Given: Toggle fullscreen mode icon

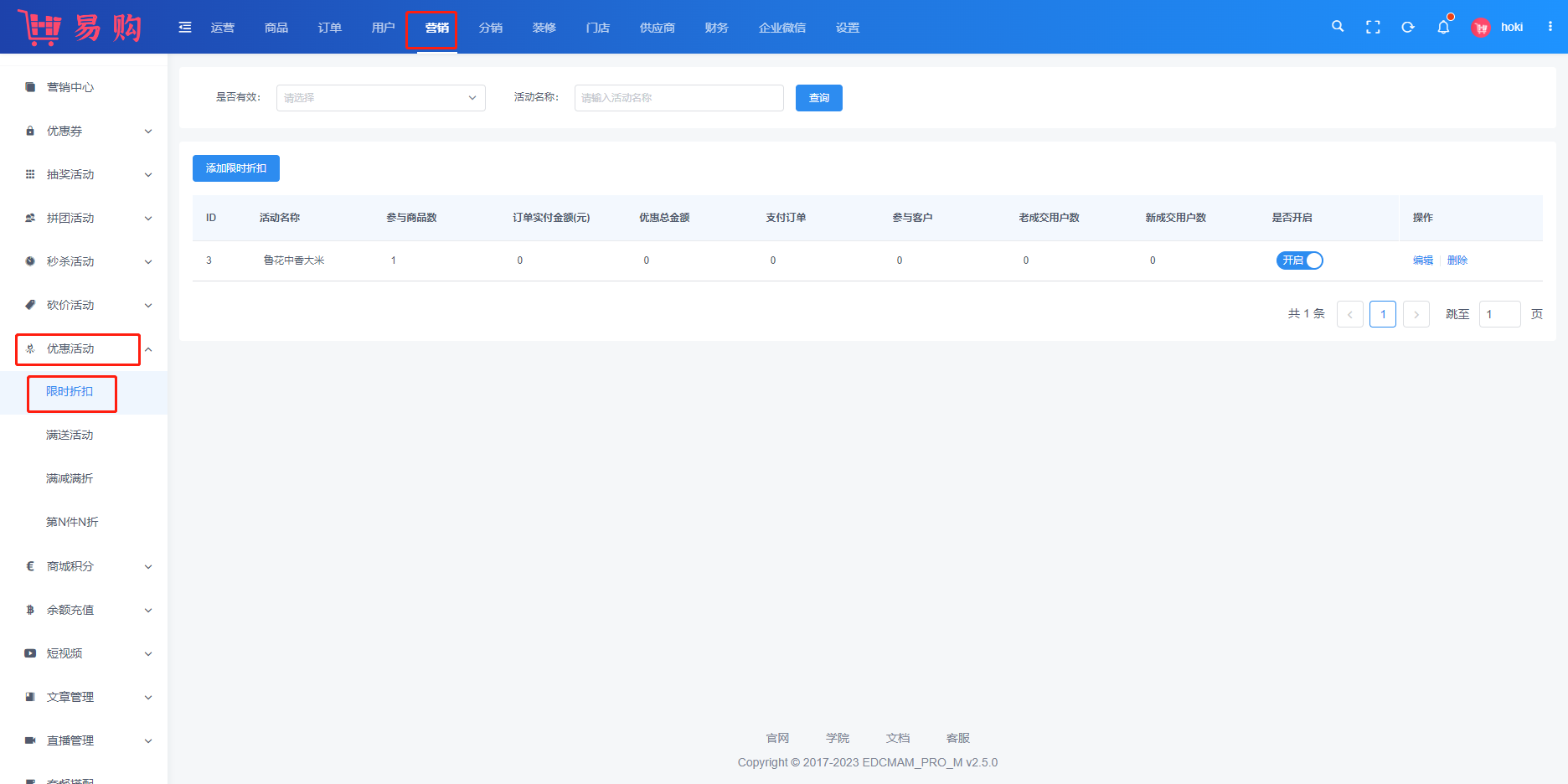Looking at the screenshot, I should [x=1373, y=27].
